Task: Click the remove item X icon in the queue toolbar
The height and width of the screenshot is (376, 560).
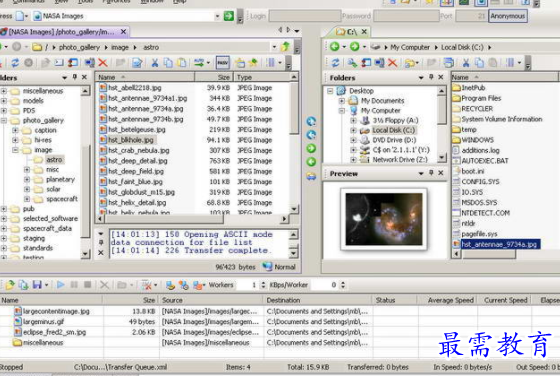Action: click(104, 285)
